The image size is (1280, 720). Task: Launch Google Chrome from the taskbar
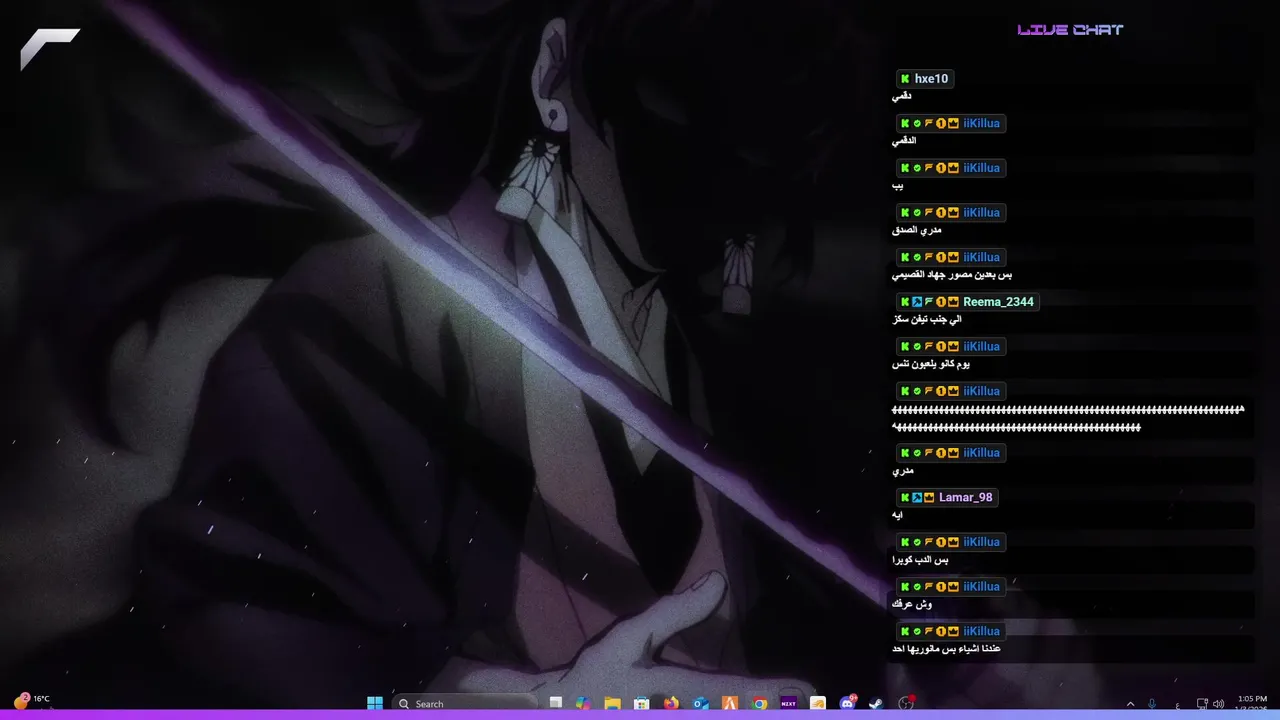(759, 703)
